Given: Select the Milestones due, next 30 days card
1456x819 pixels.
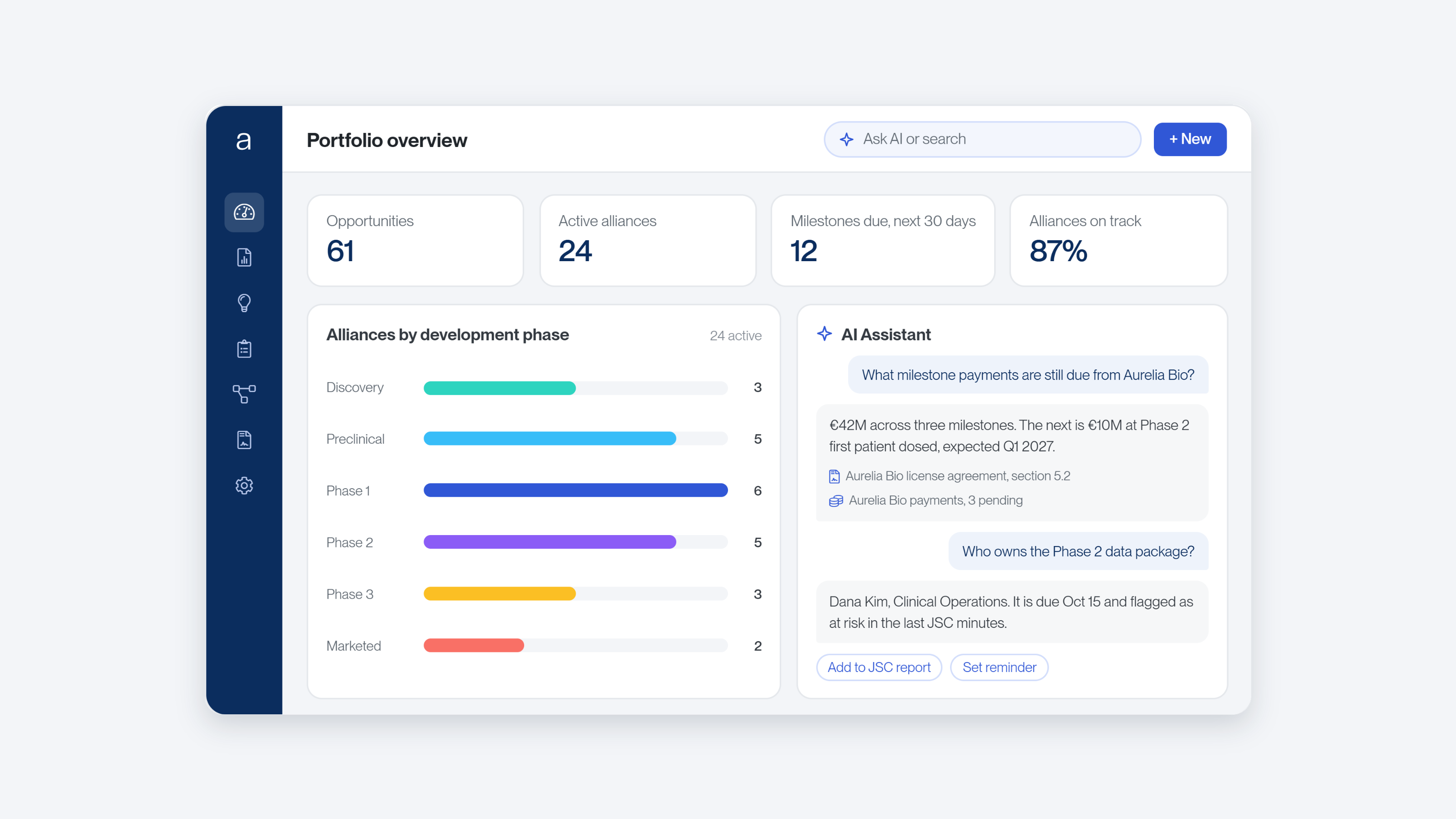Looking at the screenshot, I should tap(883, 241).
